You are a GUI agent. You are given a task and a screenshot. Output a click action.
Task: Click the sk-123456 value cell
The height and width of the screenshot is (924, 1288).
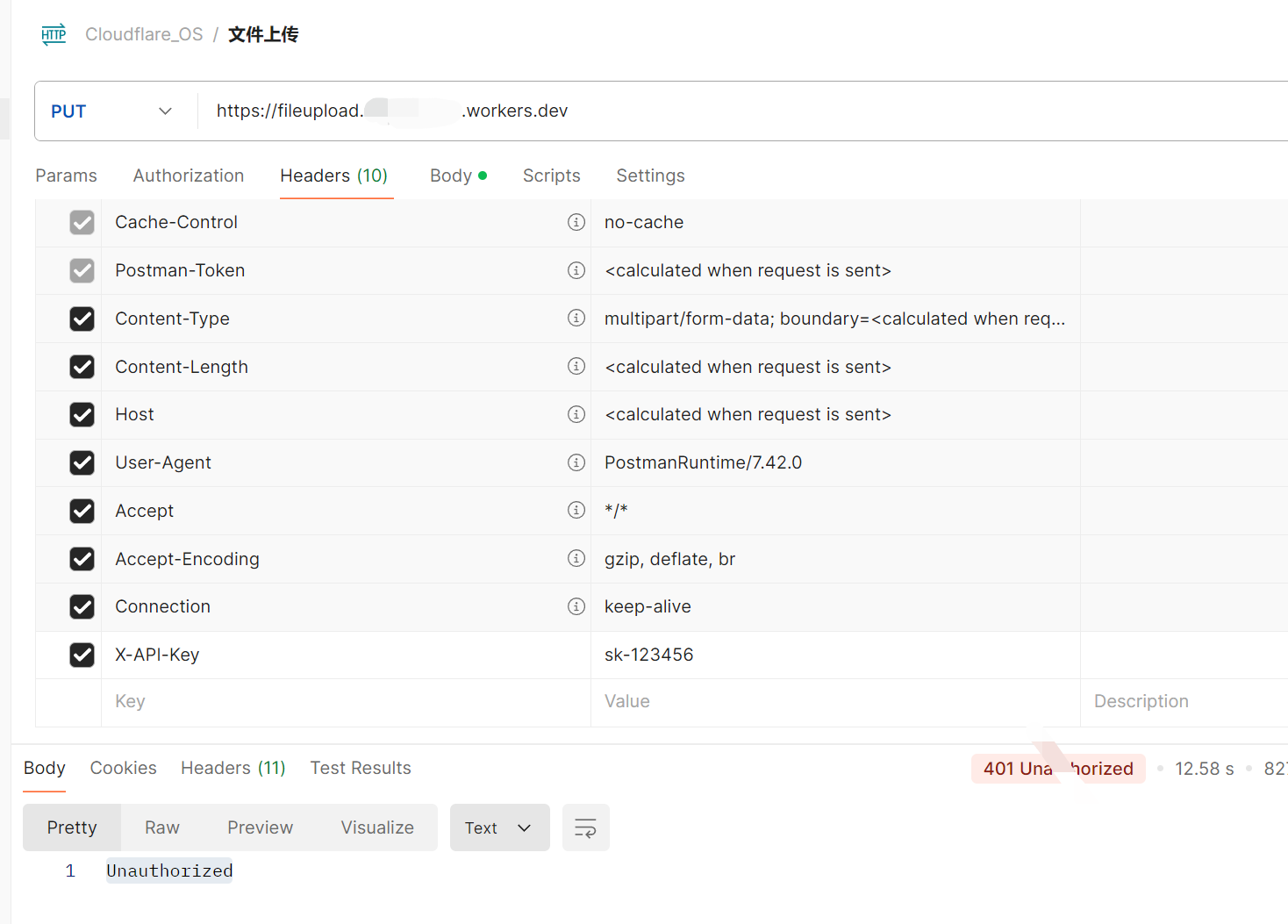835,655
